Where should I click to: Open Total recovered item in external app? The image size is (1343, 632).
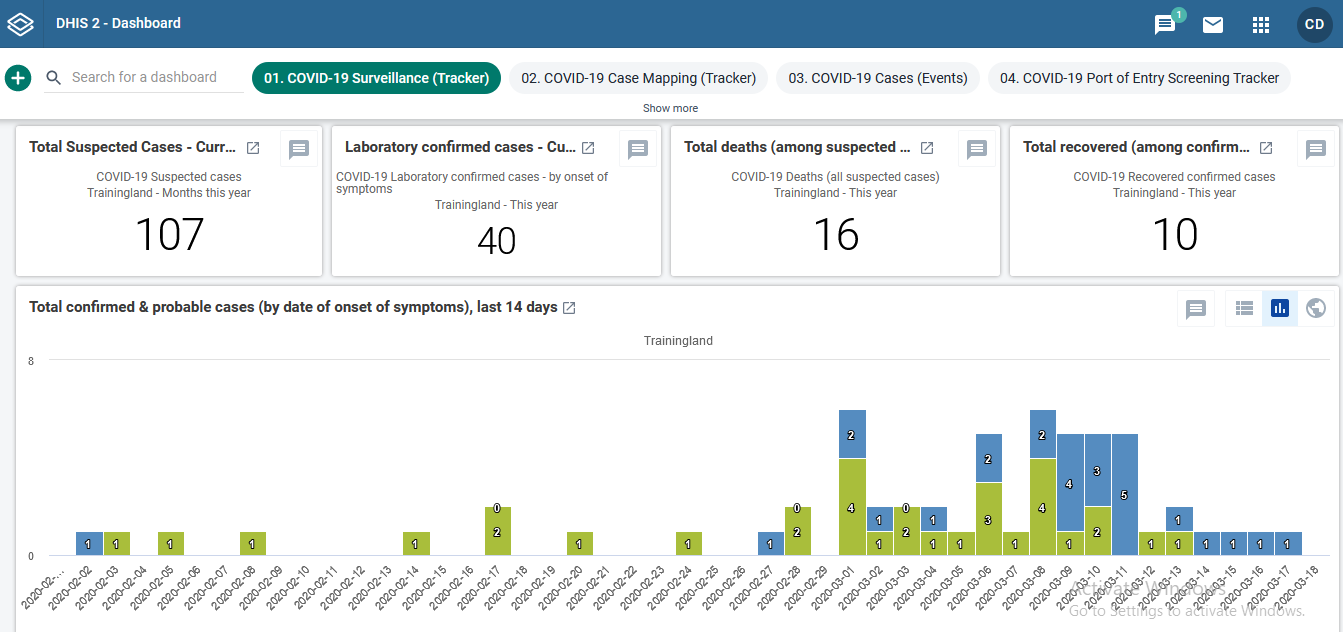pyautogui.click(x=1266, y=148)
